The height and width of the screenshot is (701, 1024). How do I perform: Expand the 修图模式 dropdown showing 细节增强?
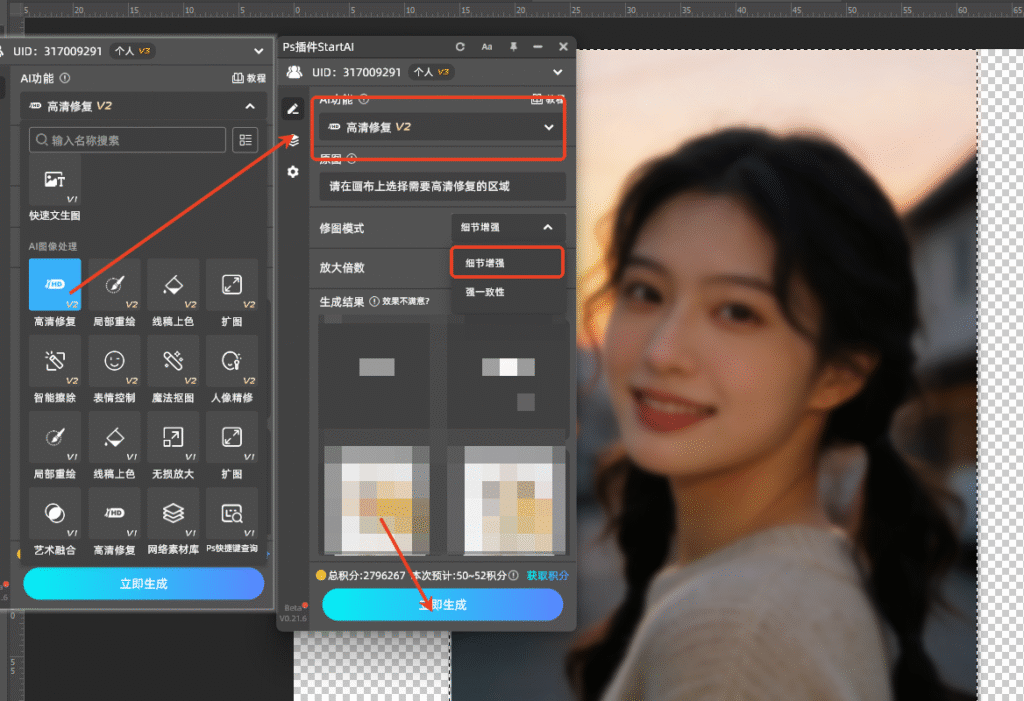[508, 228]
